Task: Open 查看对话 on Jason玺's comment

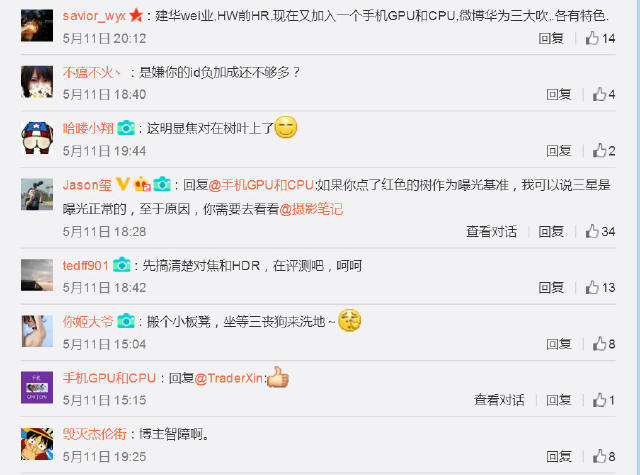Action: tap(491, 231)
